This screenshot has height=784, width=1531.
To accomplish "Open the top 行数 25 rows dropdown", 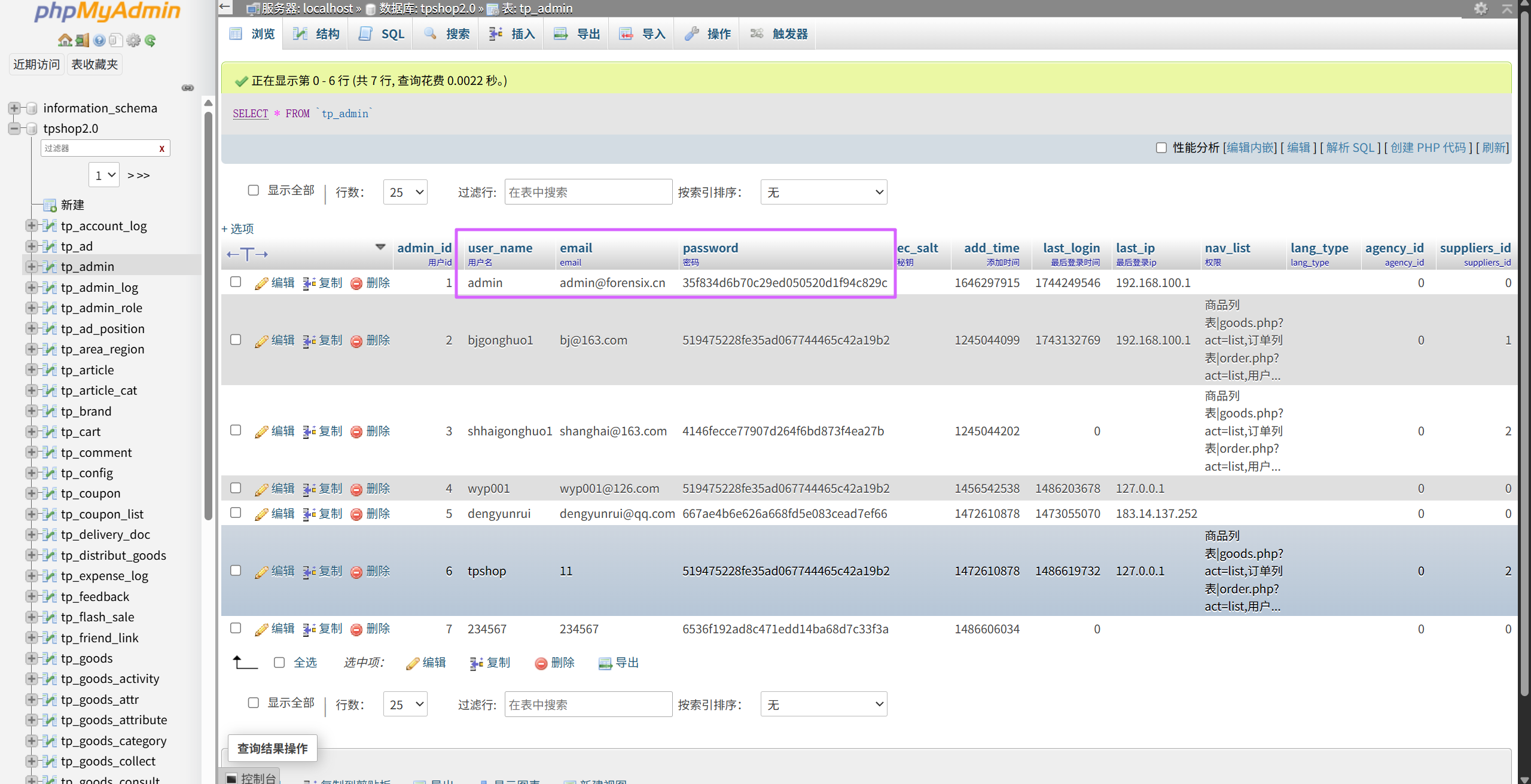I will [x=405, y=192].
